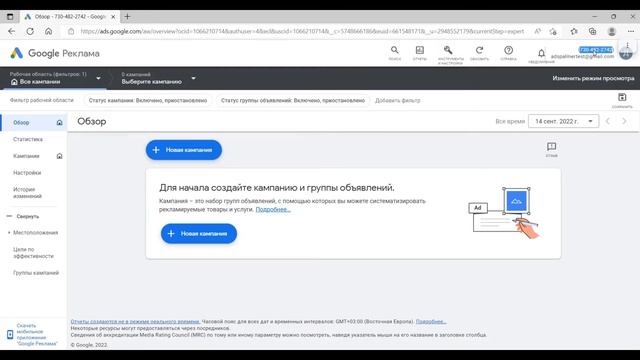The height and width of the screenshot is (360, 640).
Task: Click the Google Реклама logo
Action: coord(55,53)
